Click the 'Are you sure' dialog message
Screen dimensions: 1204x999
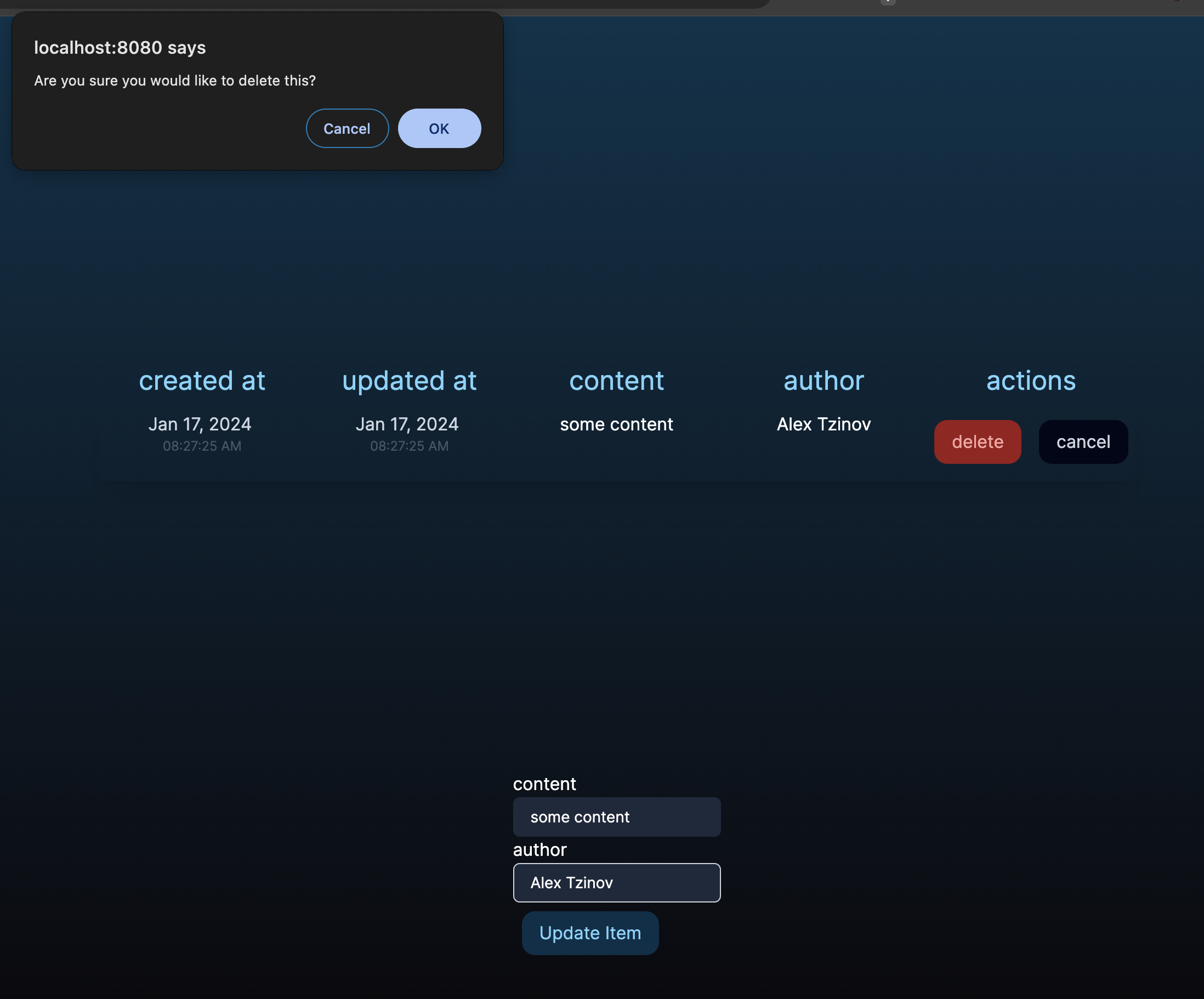[x=175, y=81]
